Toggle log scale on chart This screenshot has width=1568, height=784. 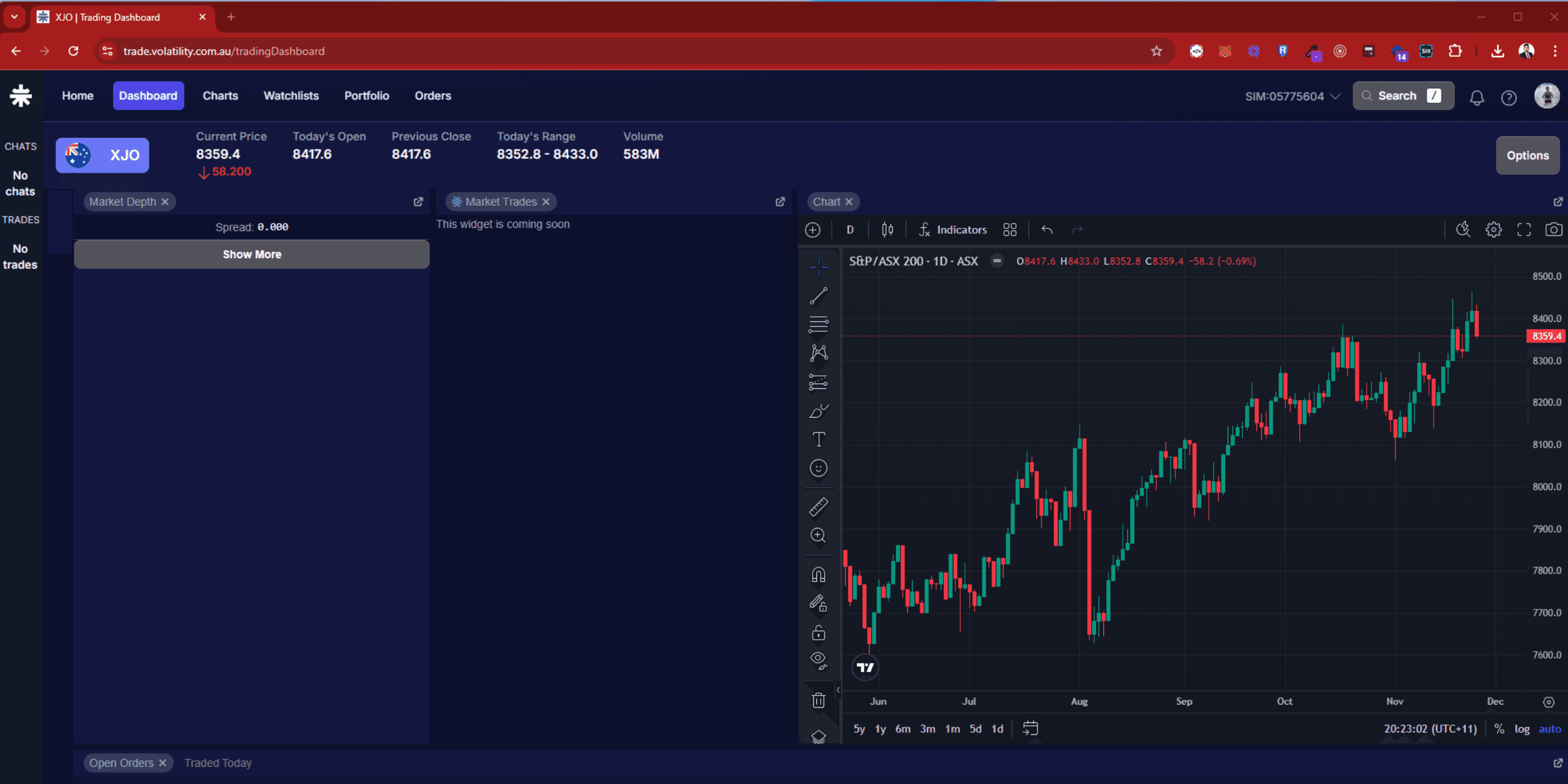coord(1521,729)
